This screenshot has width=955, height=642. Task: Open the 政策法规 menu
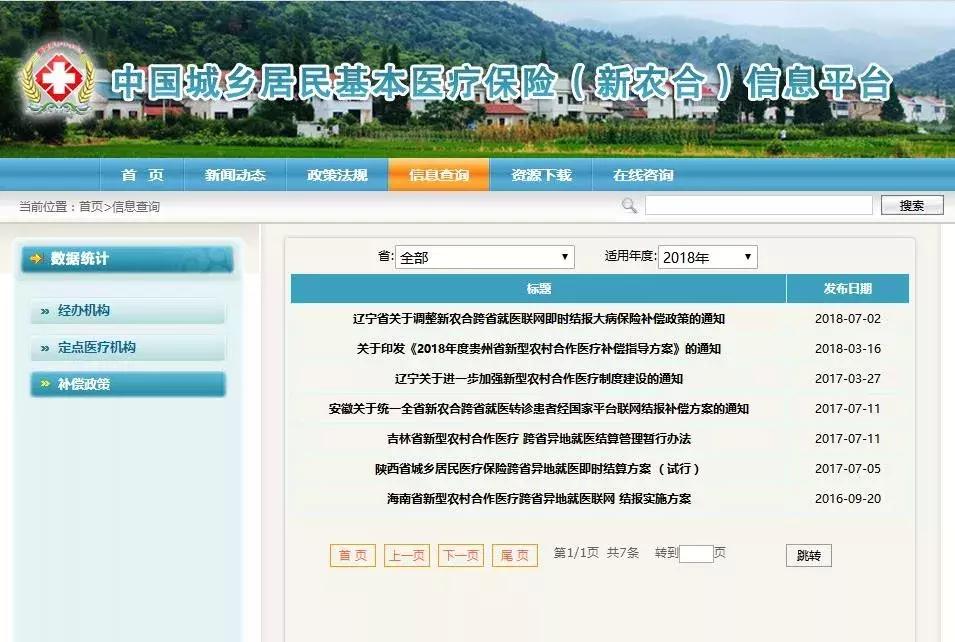pos(337,173)
